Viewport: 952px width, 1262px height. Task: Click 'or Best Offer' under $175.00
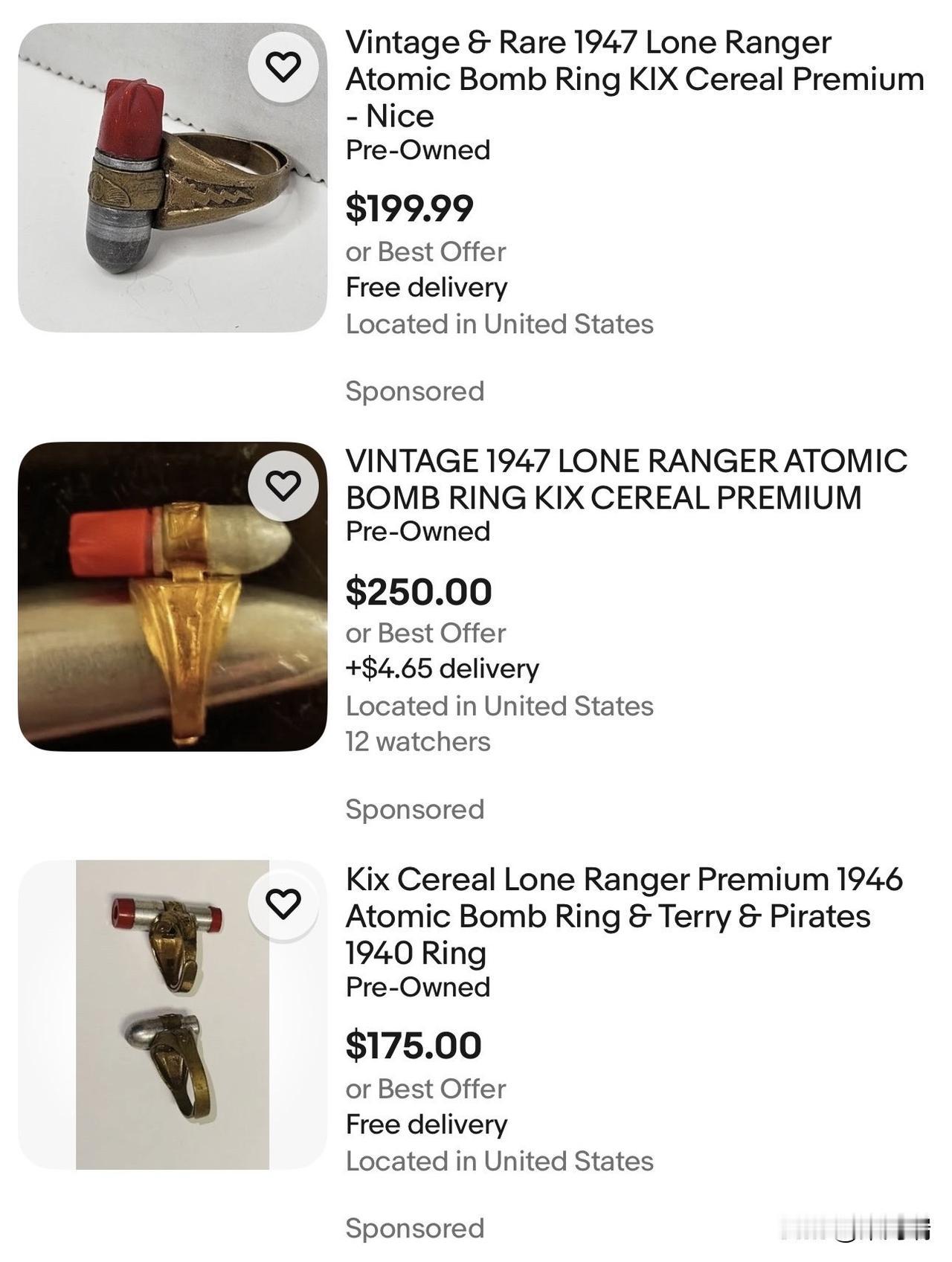click(425, 1089)
